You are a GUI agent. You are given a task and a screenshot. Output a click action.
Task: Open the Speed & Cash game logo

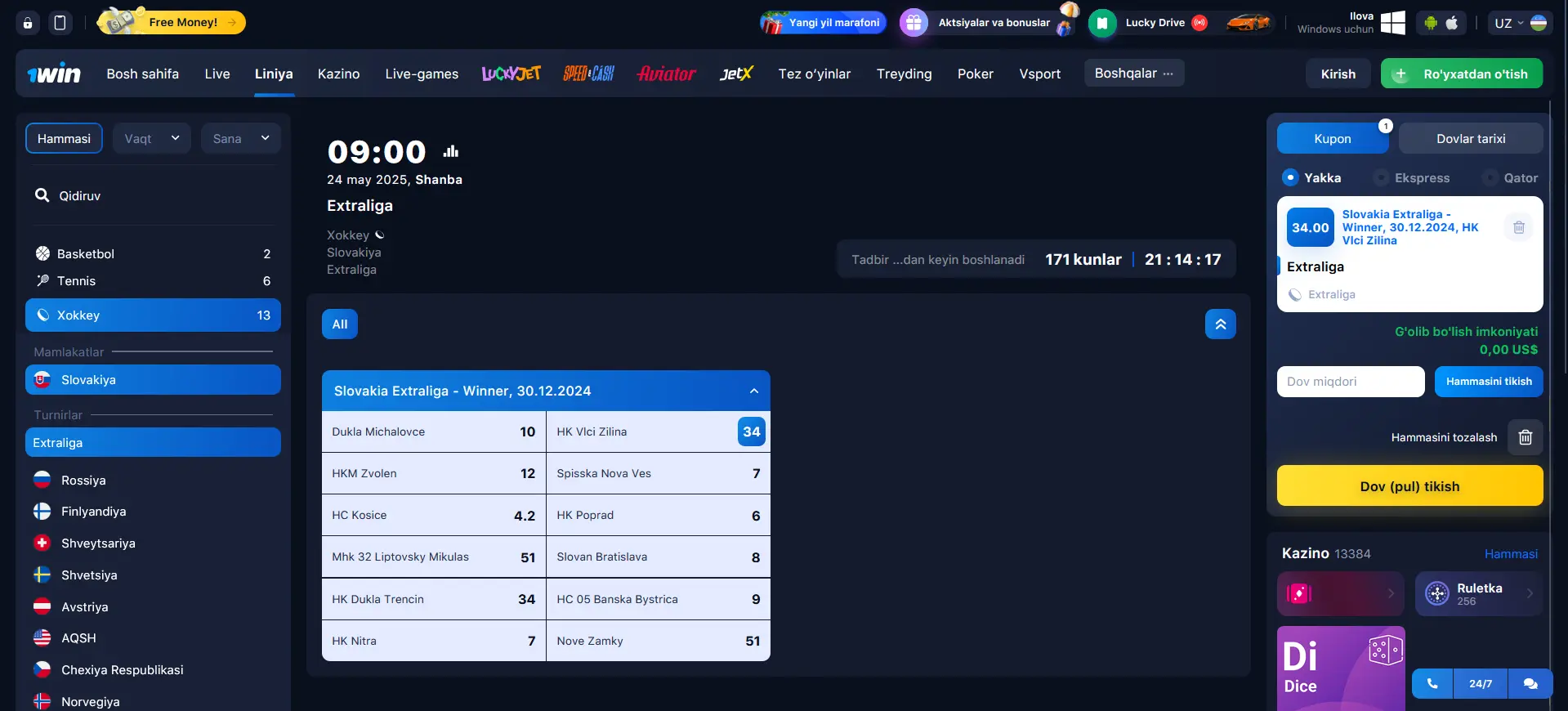click(x=588, y=74)
